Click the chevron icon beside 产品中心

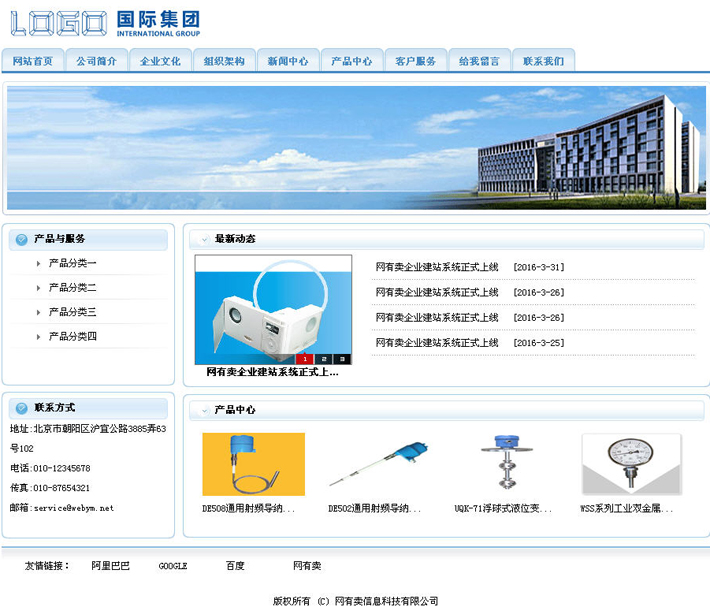click(x=204, y=410)
